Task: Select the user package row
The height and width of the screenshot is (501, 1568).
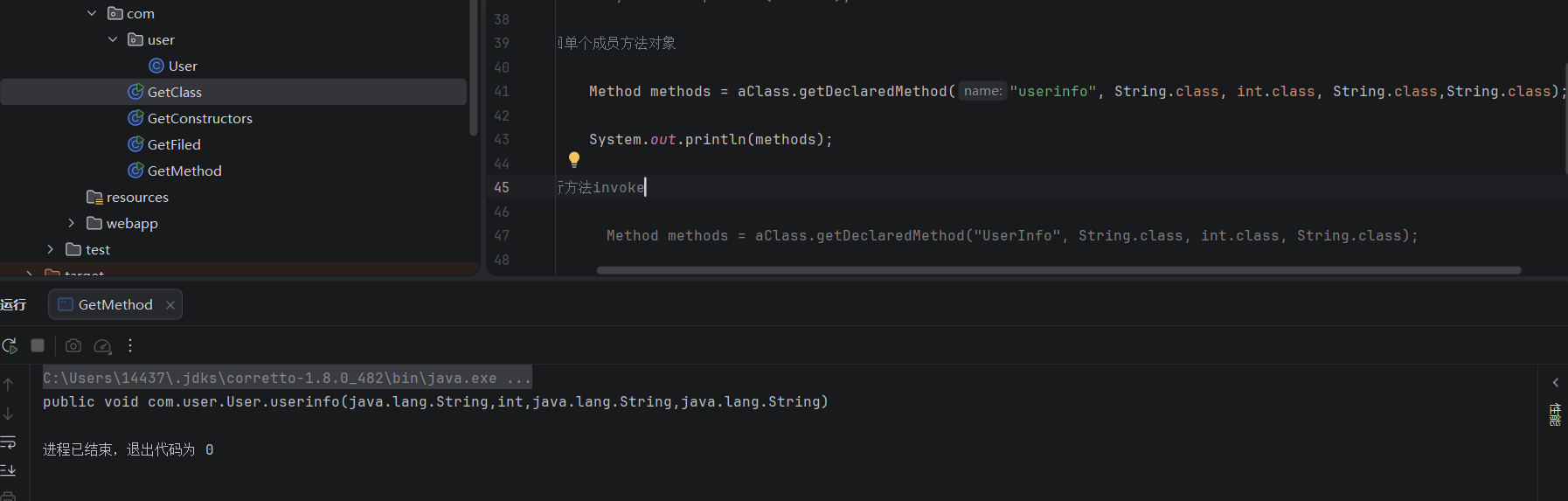Action: (x=233, y=39)
